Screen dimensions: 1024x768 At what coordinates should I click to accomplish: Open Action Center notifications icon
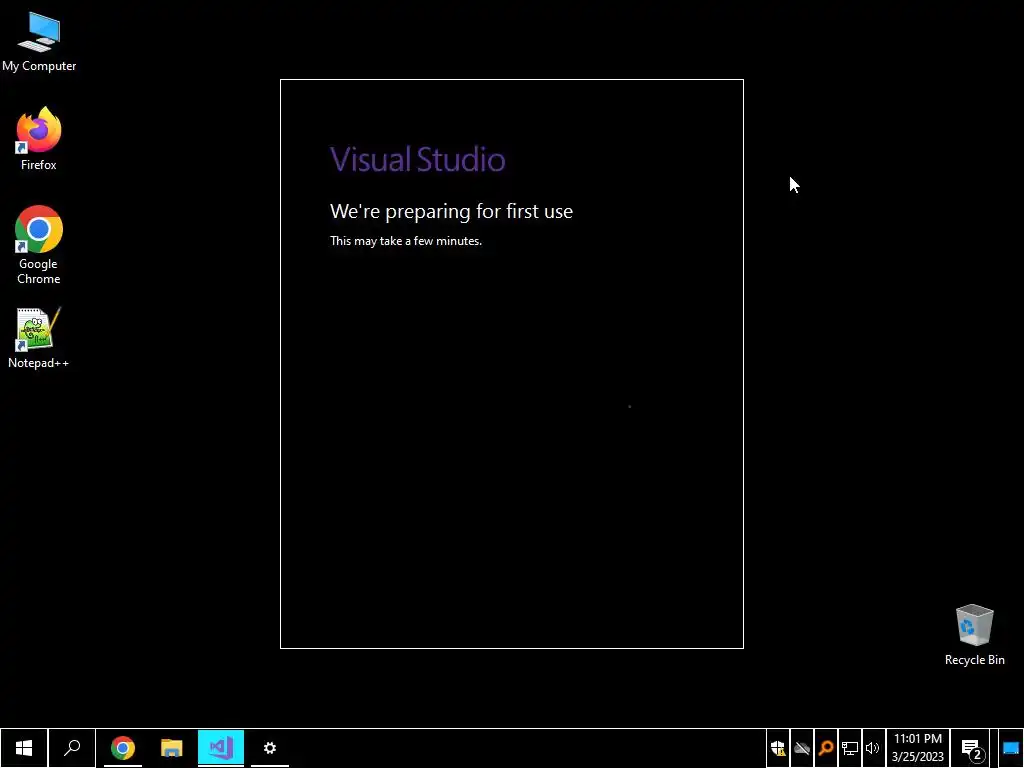point(971,748)
